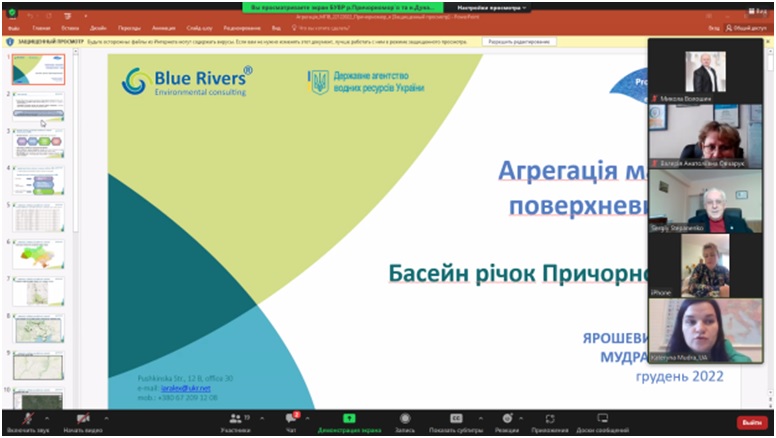Open the Chat with unread badge
Viewport: 776px width, 438px height.
291,419
